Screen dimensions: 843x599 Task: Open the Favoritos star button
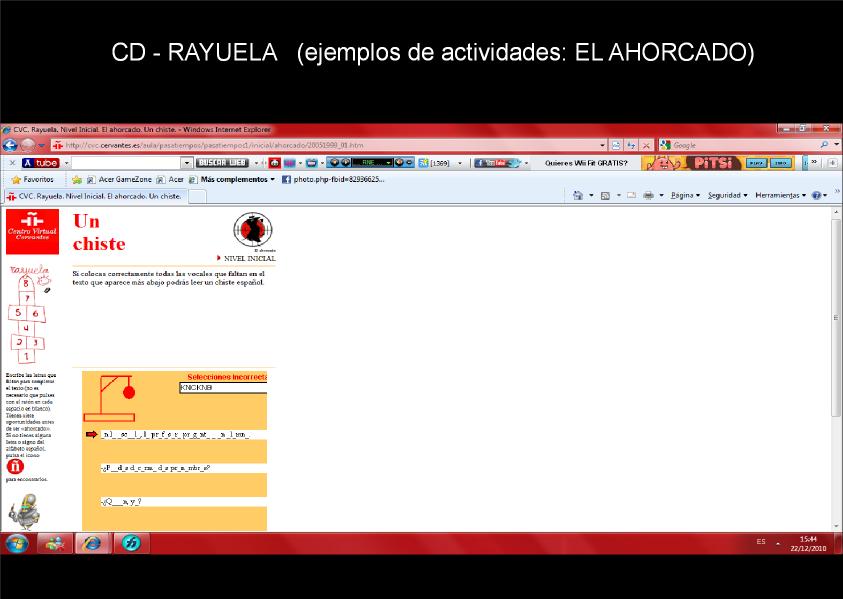[33, 180]
